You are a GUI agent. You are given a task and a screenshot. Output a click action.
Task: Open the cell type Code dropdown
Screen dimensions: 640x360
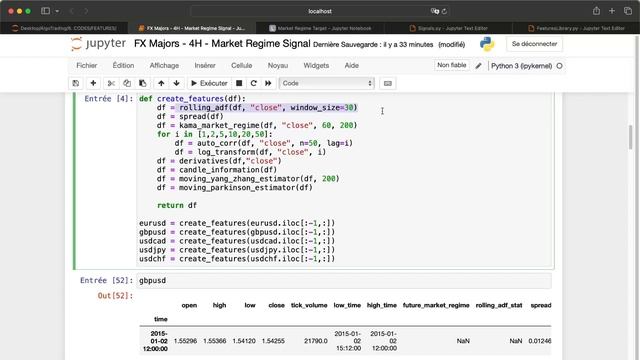click(327, 83)
